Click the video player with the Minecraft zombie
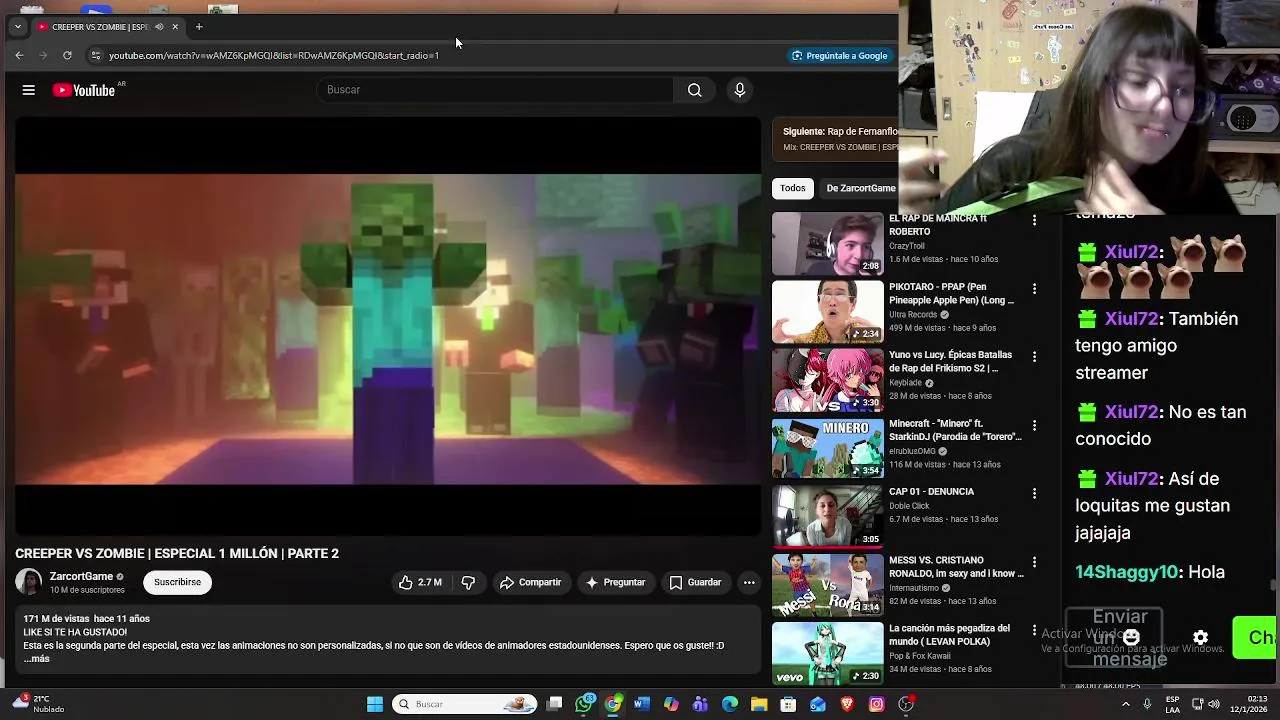1280x720 pixels. [388, 327]
